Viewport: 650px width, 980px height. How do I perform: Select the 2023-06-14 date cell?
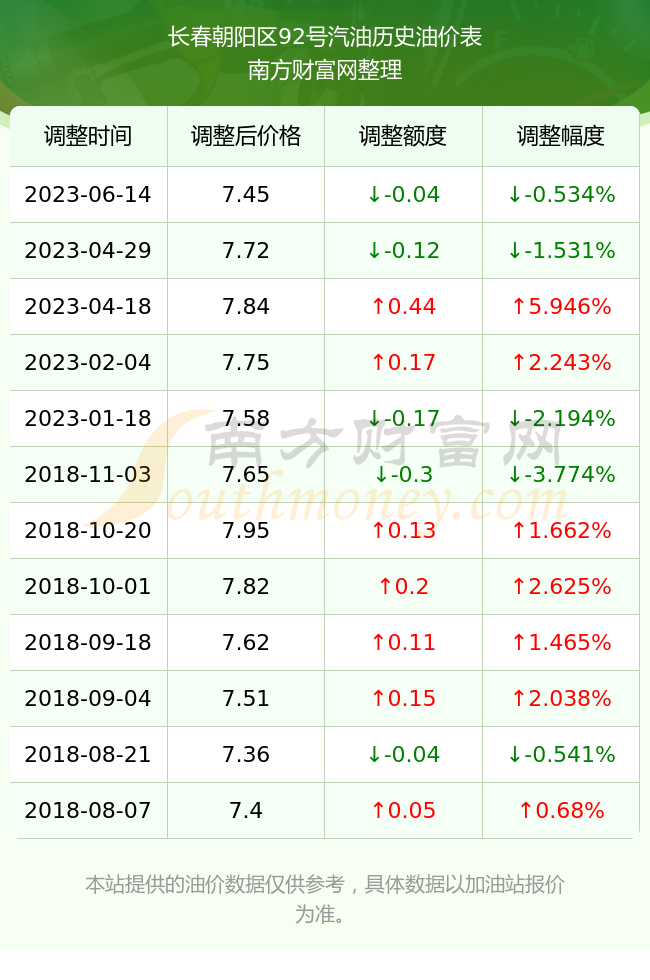click(x=88, y=194)
